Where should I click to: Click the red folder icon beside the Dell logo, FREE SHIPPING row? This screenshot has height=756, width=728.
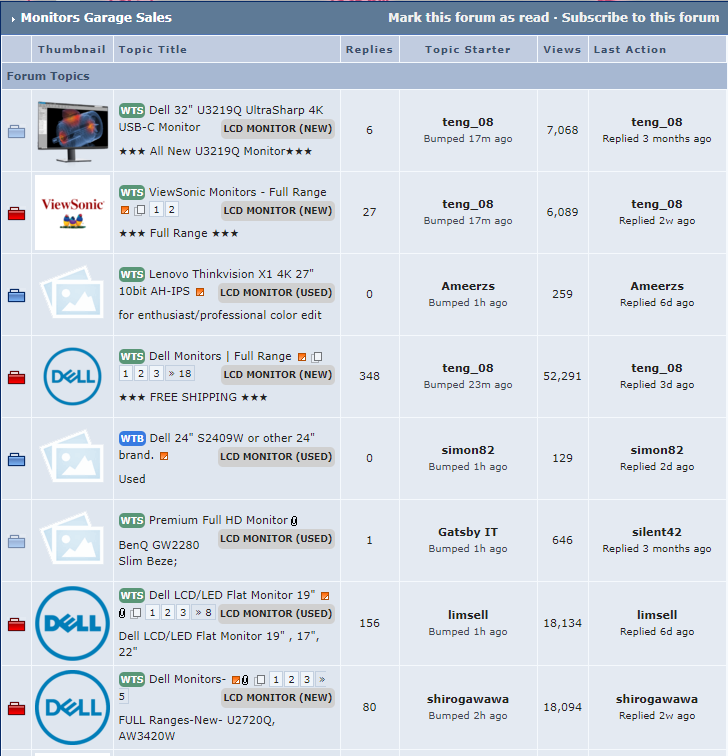pos(16,377)
